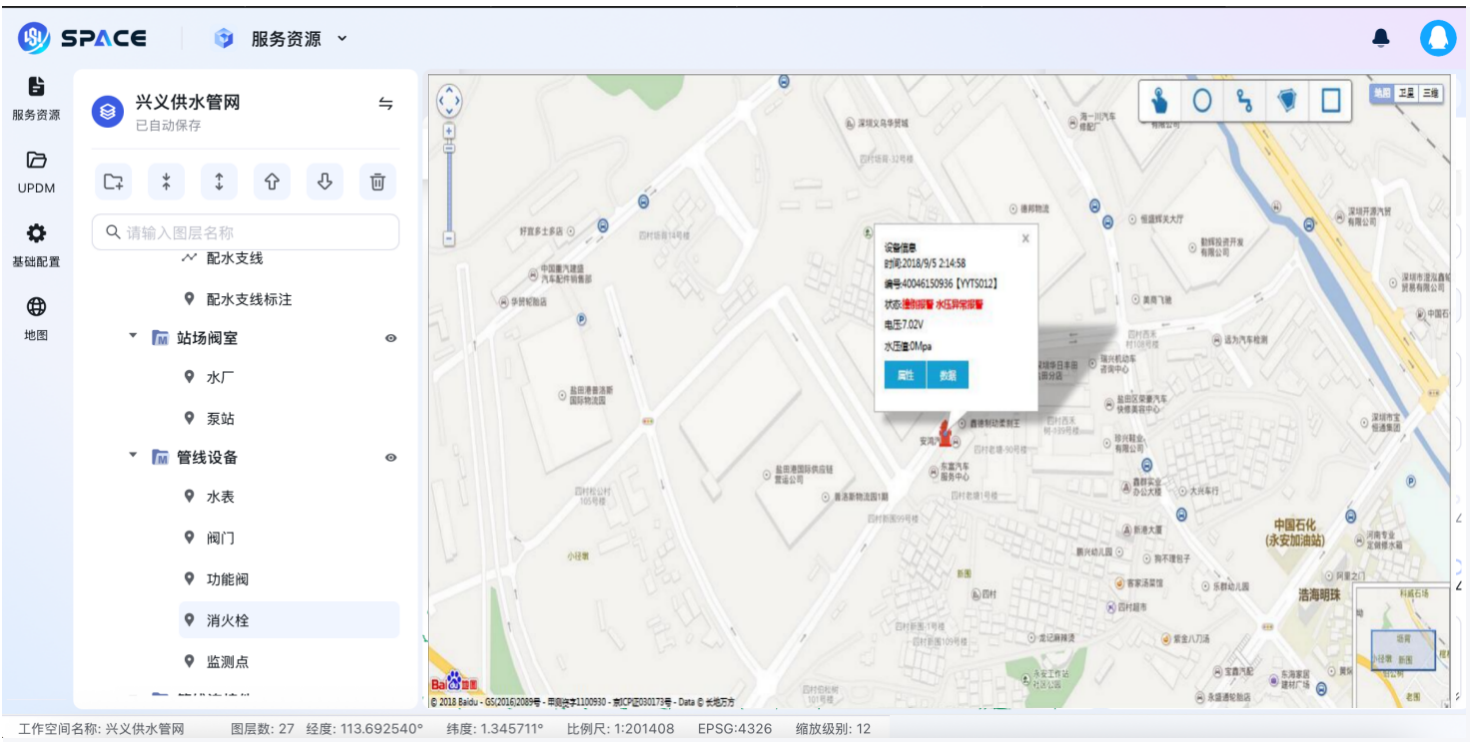Select the polygon draw tool on the map

pyautogui.click(x=1287, y=101)
